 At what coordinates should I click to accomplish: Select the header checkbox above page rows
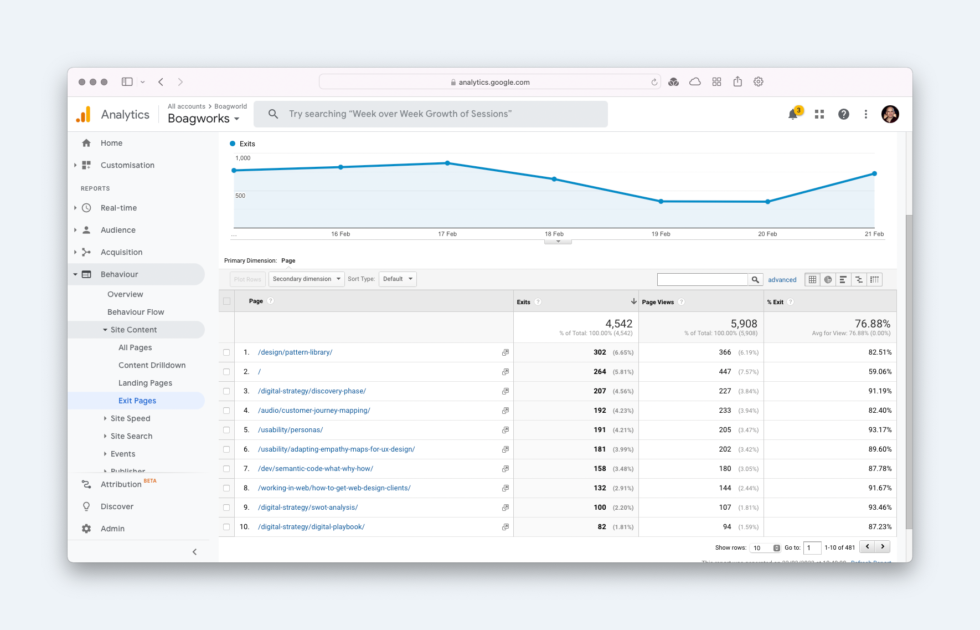[225, 301]
